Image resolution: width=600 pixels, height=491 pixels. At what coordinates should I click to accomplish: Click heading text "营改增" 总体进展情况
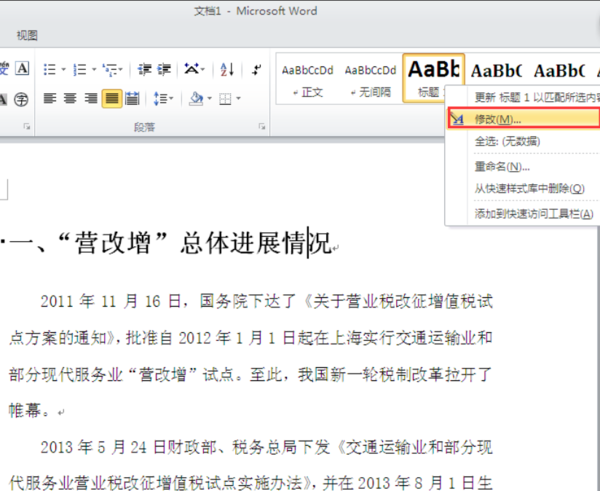click(195, 243)
